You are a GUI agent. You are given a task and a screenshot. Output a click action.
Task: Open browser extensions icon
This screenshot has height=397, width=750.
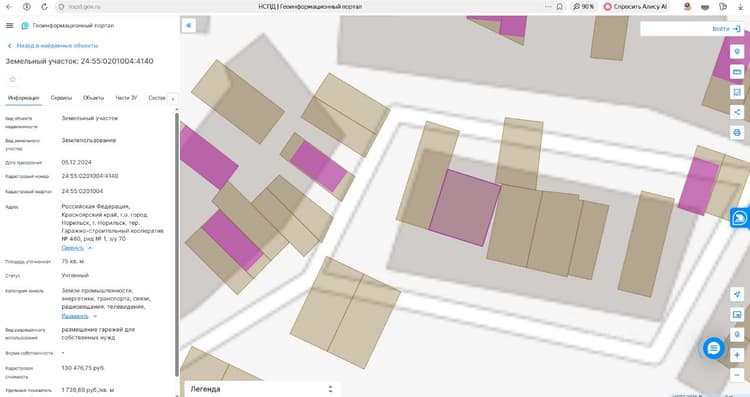pos(722,7)
